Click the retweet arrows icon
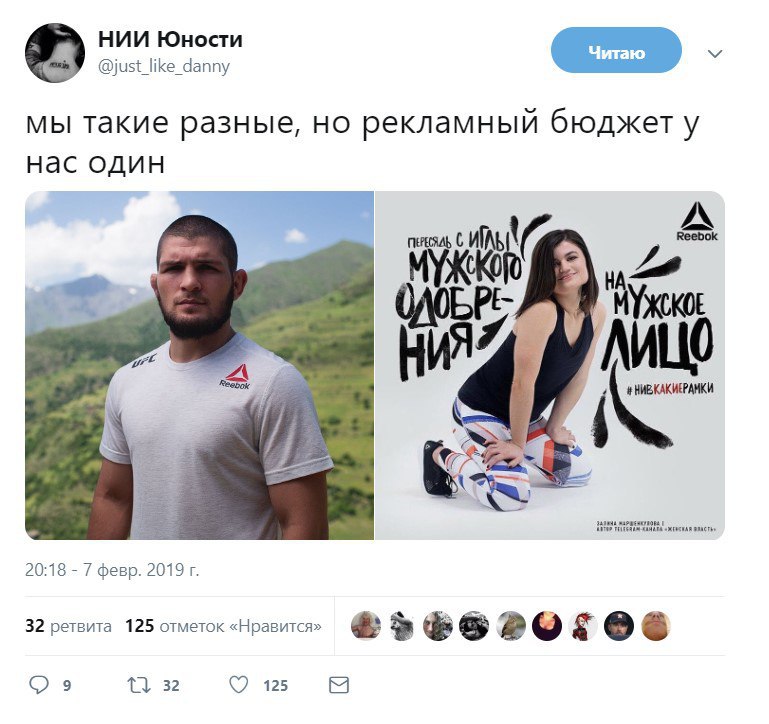 (139, 685)
